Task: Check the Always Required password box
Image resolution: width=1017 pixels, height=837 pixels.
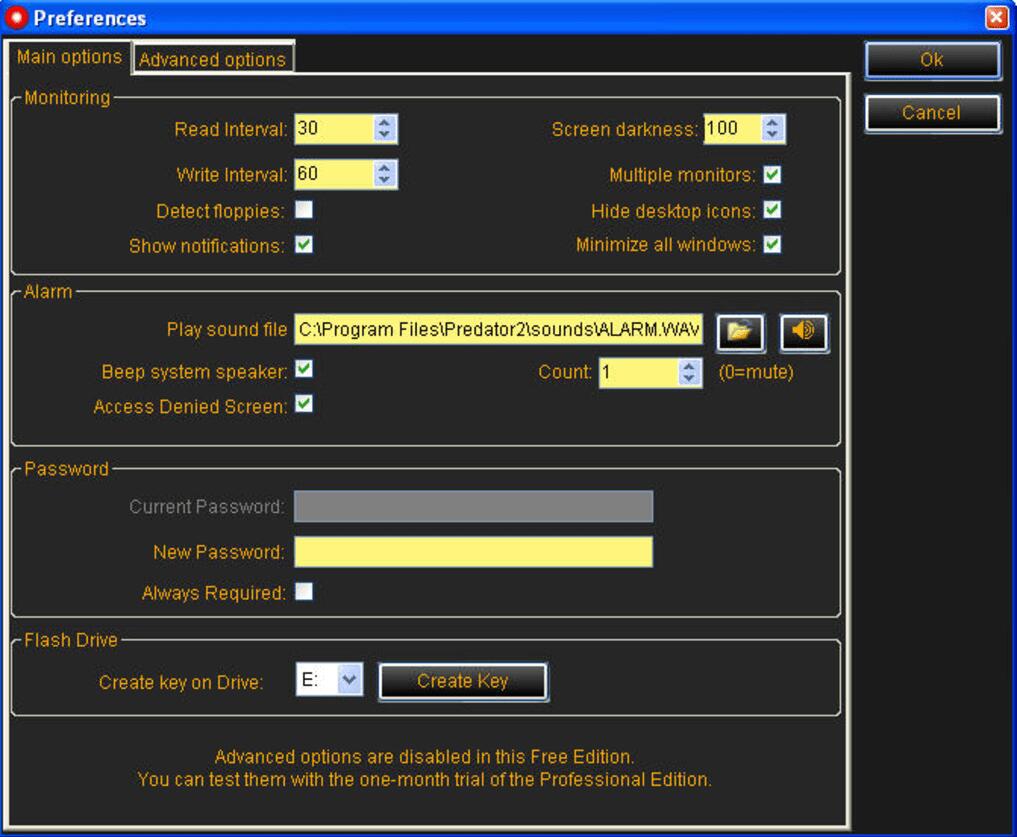Action: 304,592
